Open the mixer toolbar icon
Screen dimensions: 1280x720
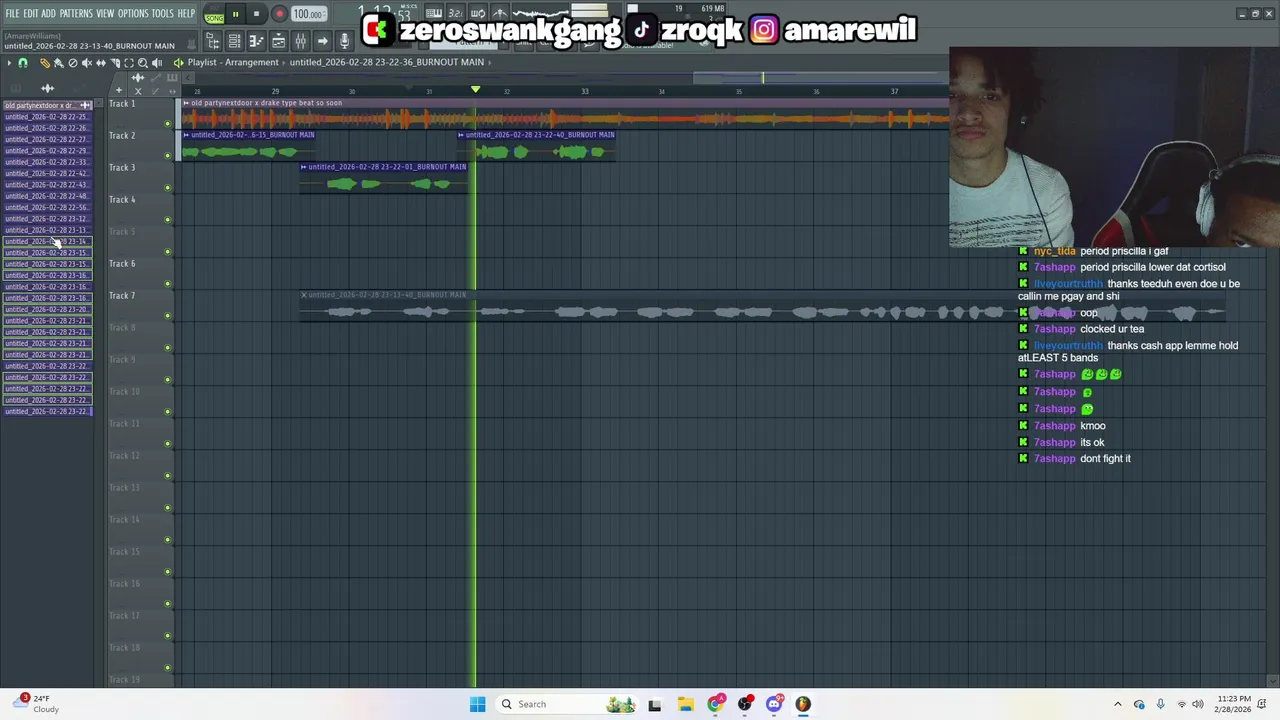[x=300, y=41]
